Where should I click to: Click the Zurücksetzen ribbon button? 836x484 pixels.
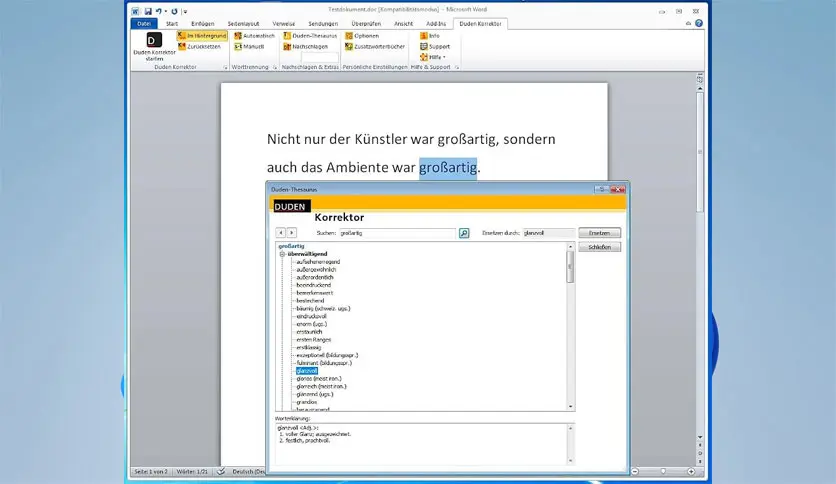click(199, 46)
